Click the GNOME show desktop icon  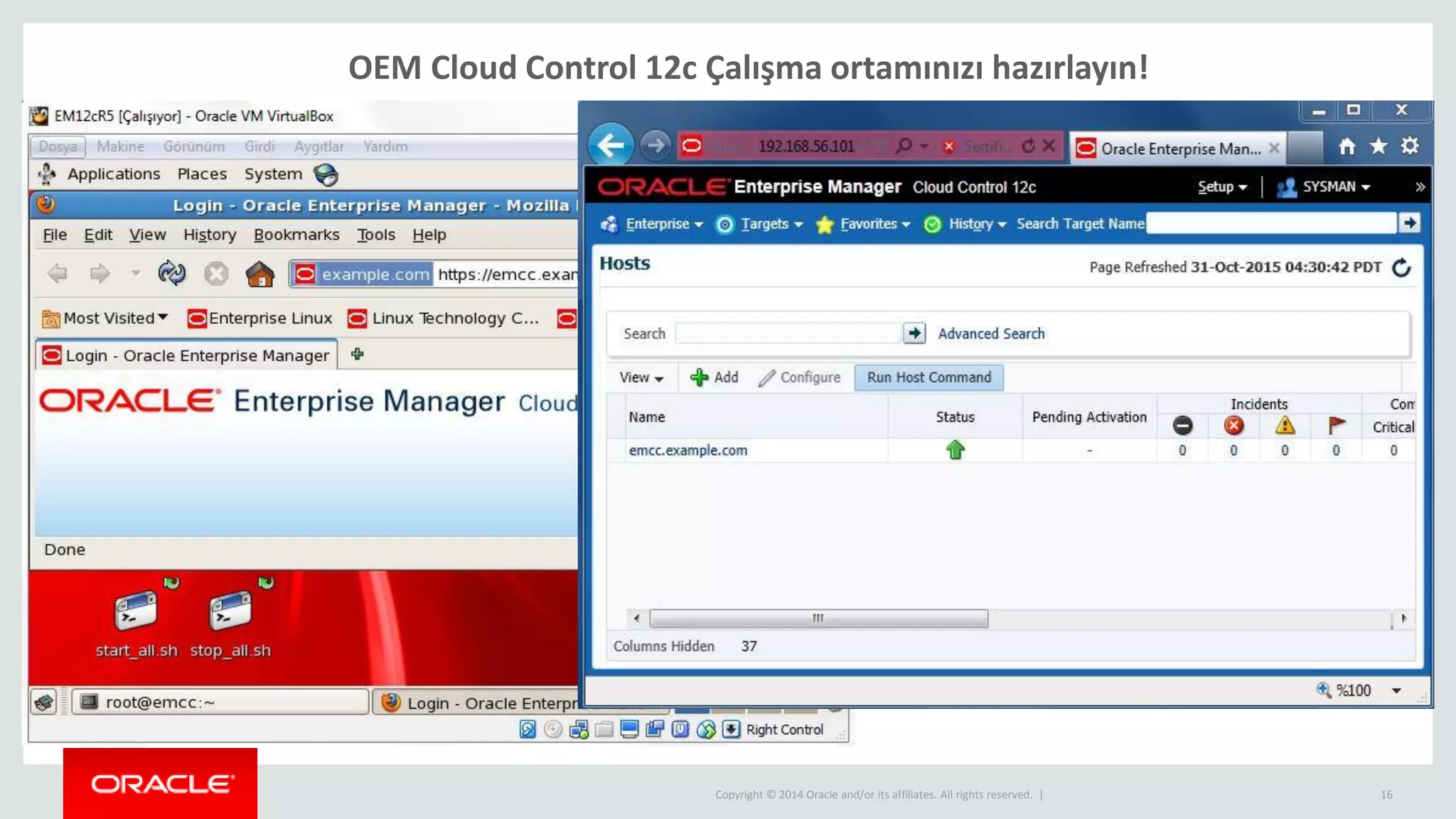point(44,702)
